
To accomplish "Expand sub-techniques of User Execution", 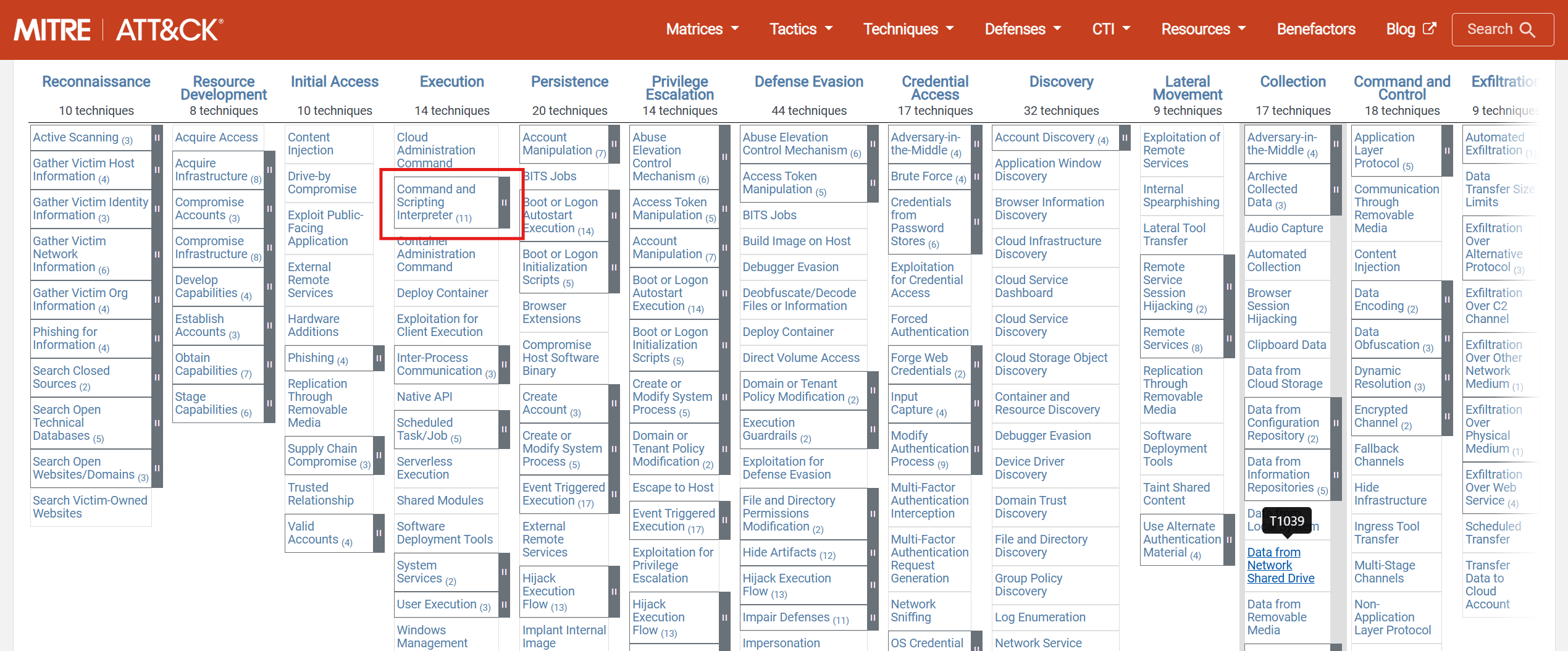I will coord(505,605).
